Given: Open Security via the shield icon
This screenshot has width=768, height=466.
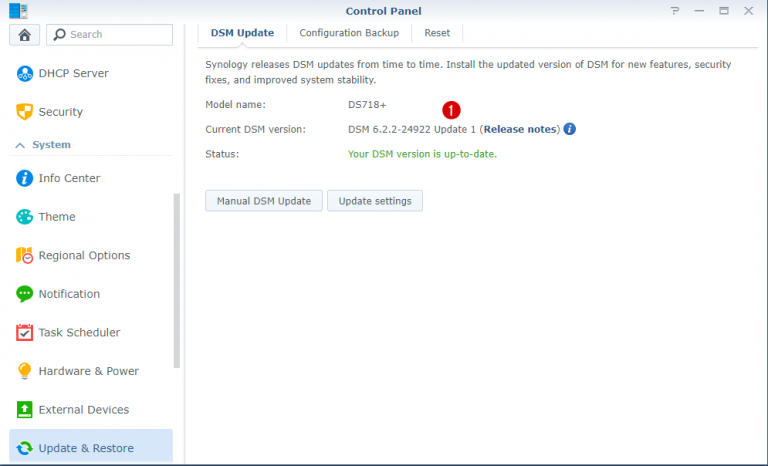Looking at the screenshot, I should pyautogui.click(x=24, y=112).
